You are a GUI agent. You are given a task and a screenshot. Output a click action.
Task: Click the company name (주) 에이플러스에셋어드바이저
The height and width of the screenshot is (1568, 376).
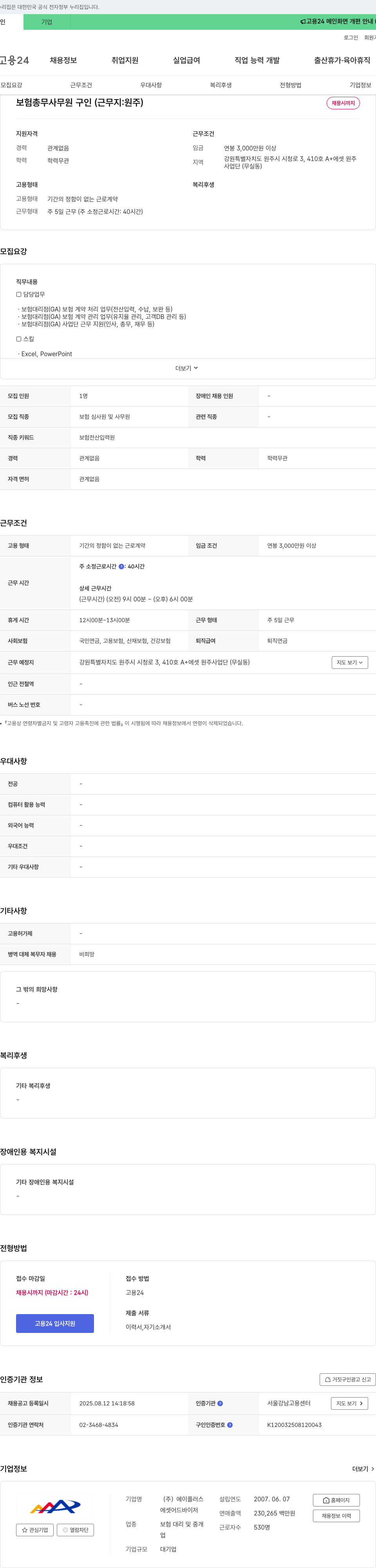[x=182, y=1504]
